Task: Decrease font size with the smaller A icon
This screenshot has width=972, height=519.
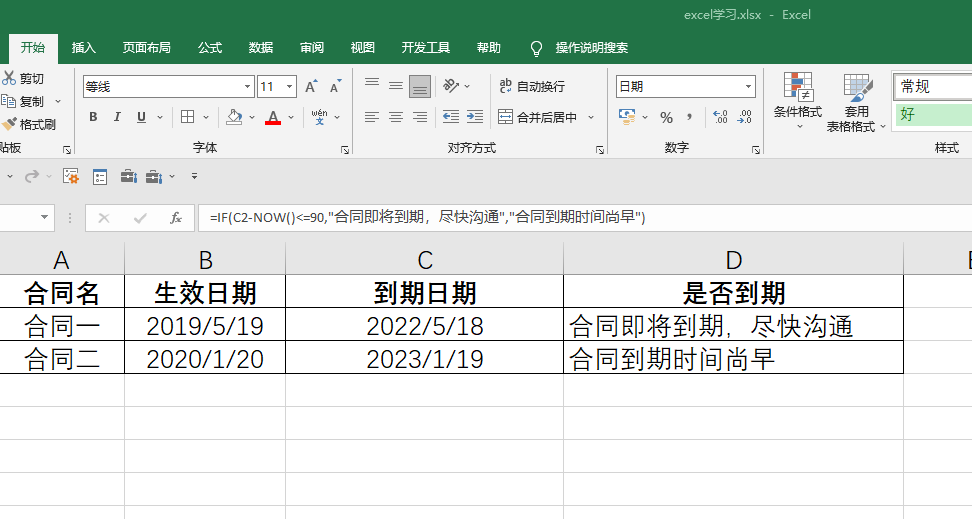Action: [335, 86]
